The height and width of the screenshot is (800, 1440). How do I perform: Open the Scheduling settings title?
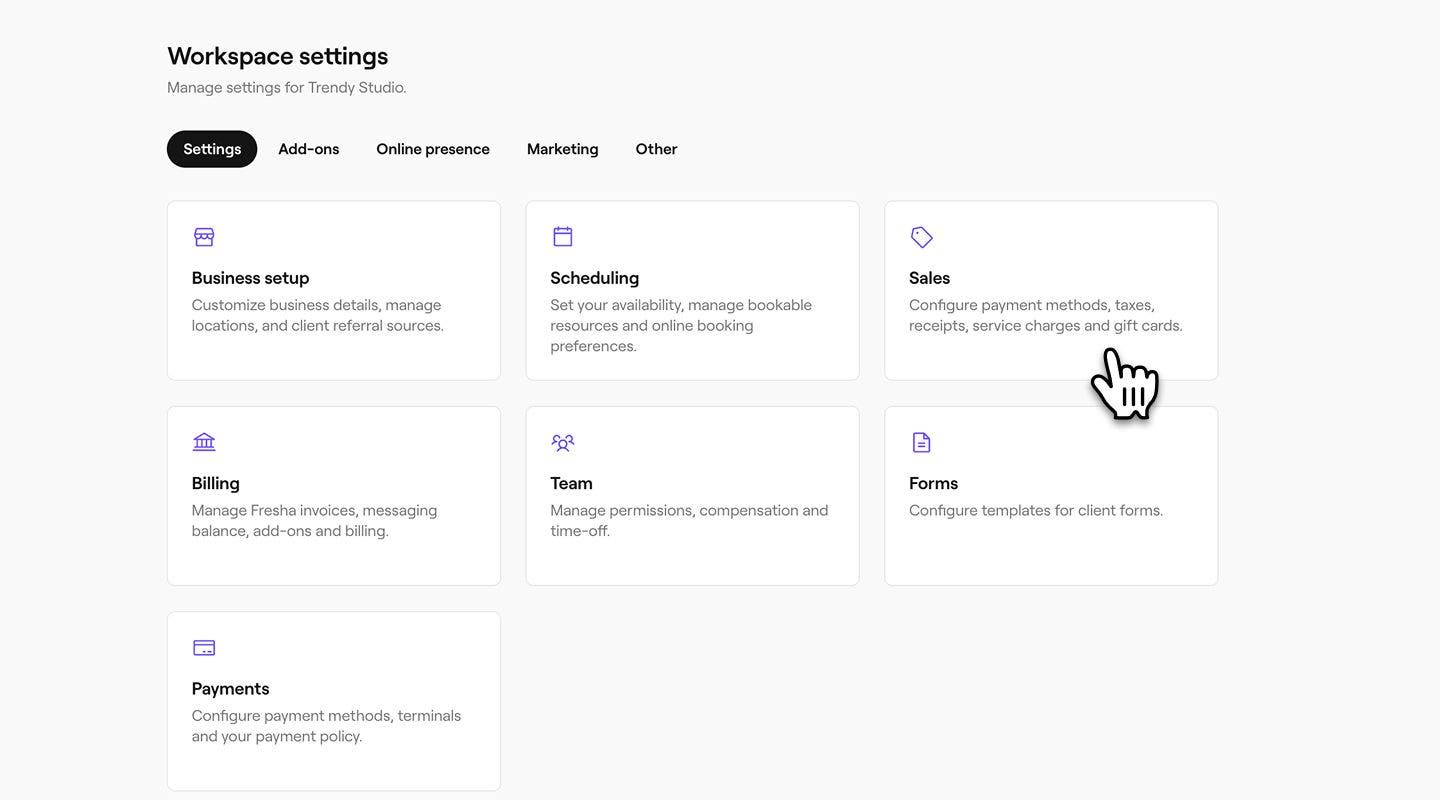coord(595,278)
